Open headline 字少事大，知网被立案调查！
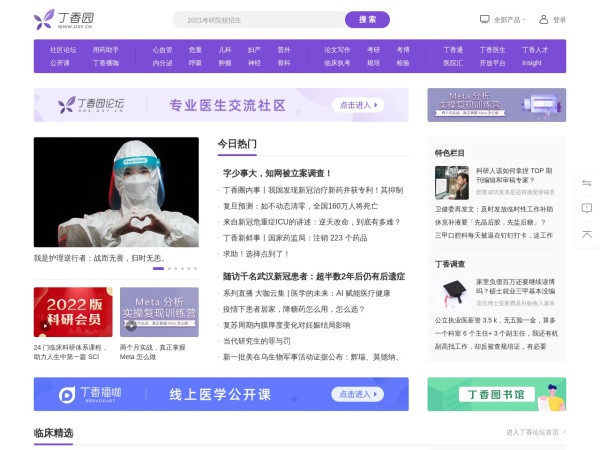 pyautogui.click(x=277, y=173)
